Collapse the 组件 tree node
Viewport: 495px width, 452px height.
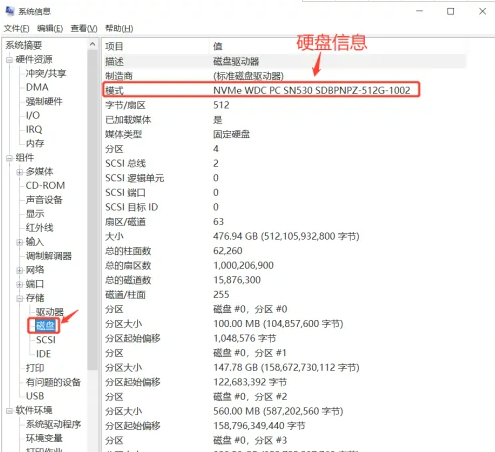pos(9,158)
